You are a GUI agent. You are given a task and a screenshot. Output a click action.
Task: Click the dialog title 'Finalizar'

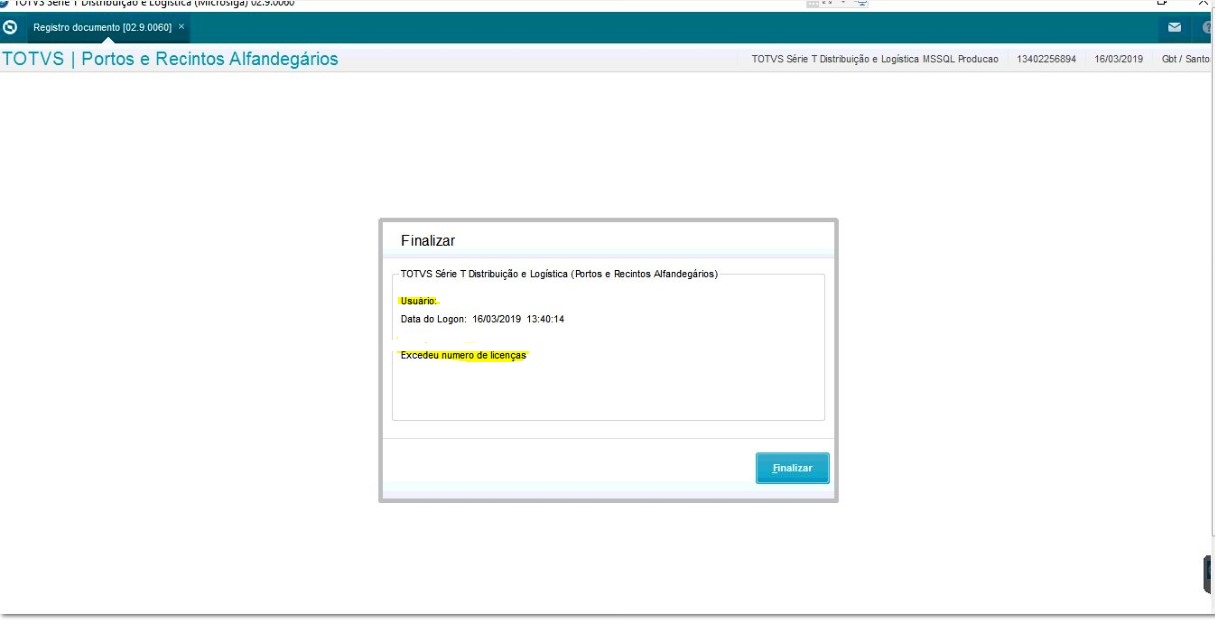click(428, 241)
